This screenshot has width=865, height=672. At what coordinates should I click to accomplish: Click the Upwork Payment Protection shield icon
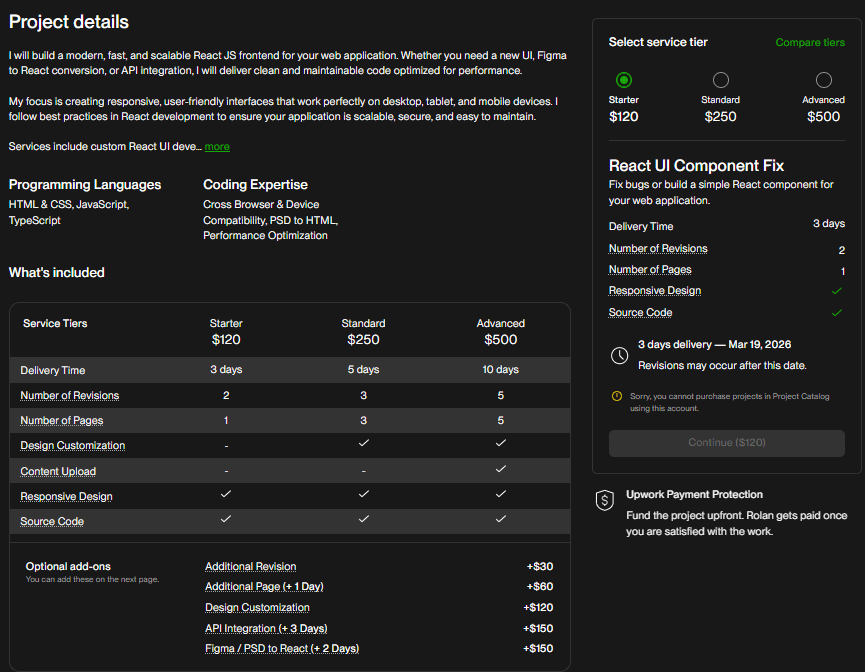(x=605, y=502)
